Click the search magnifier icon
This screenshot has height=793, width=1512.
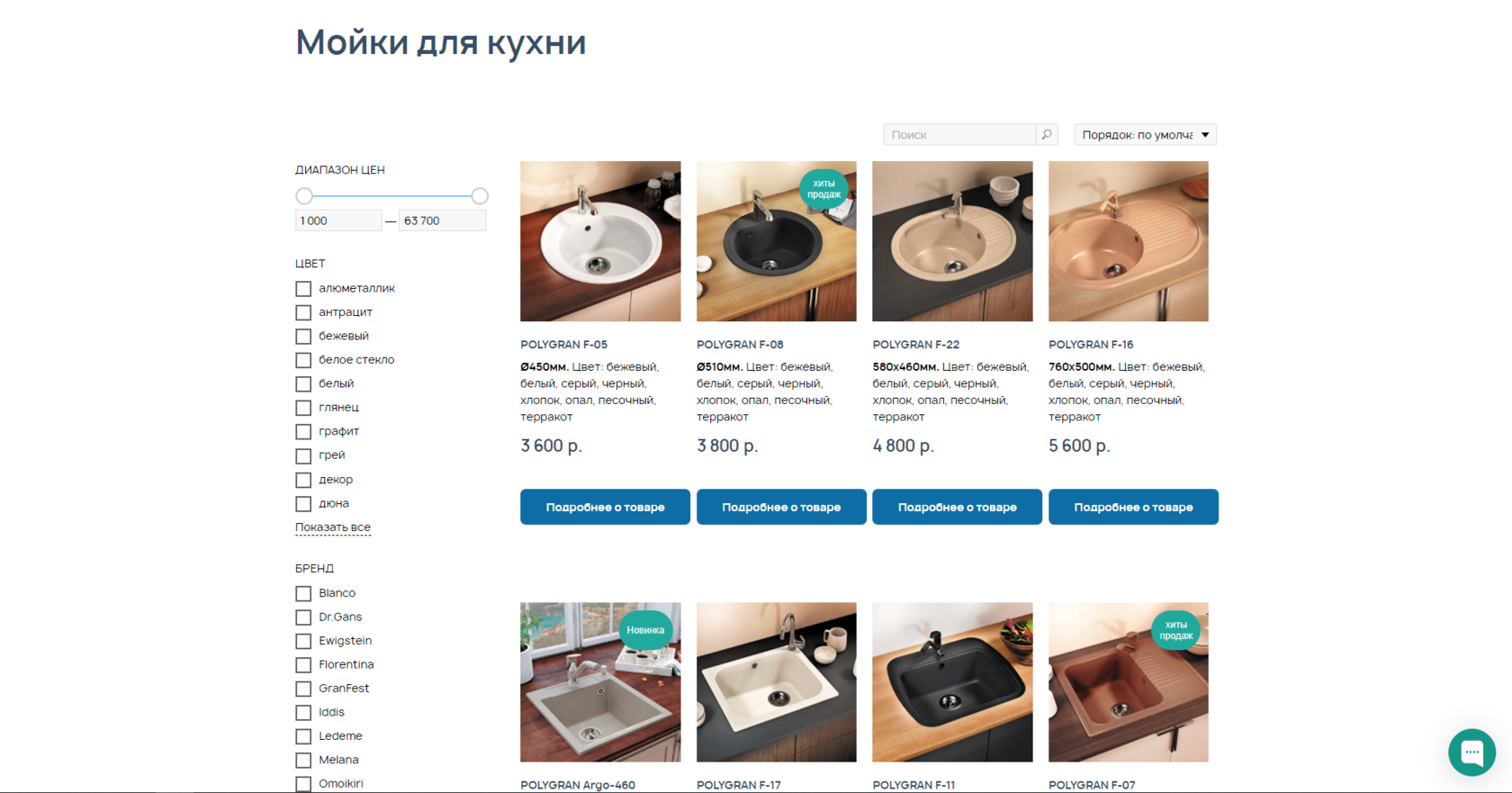pos(1047,135)
